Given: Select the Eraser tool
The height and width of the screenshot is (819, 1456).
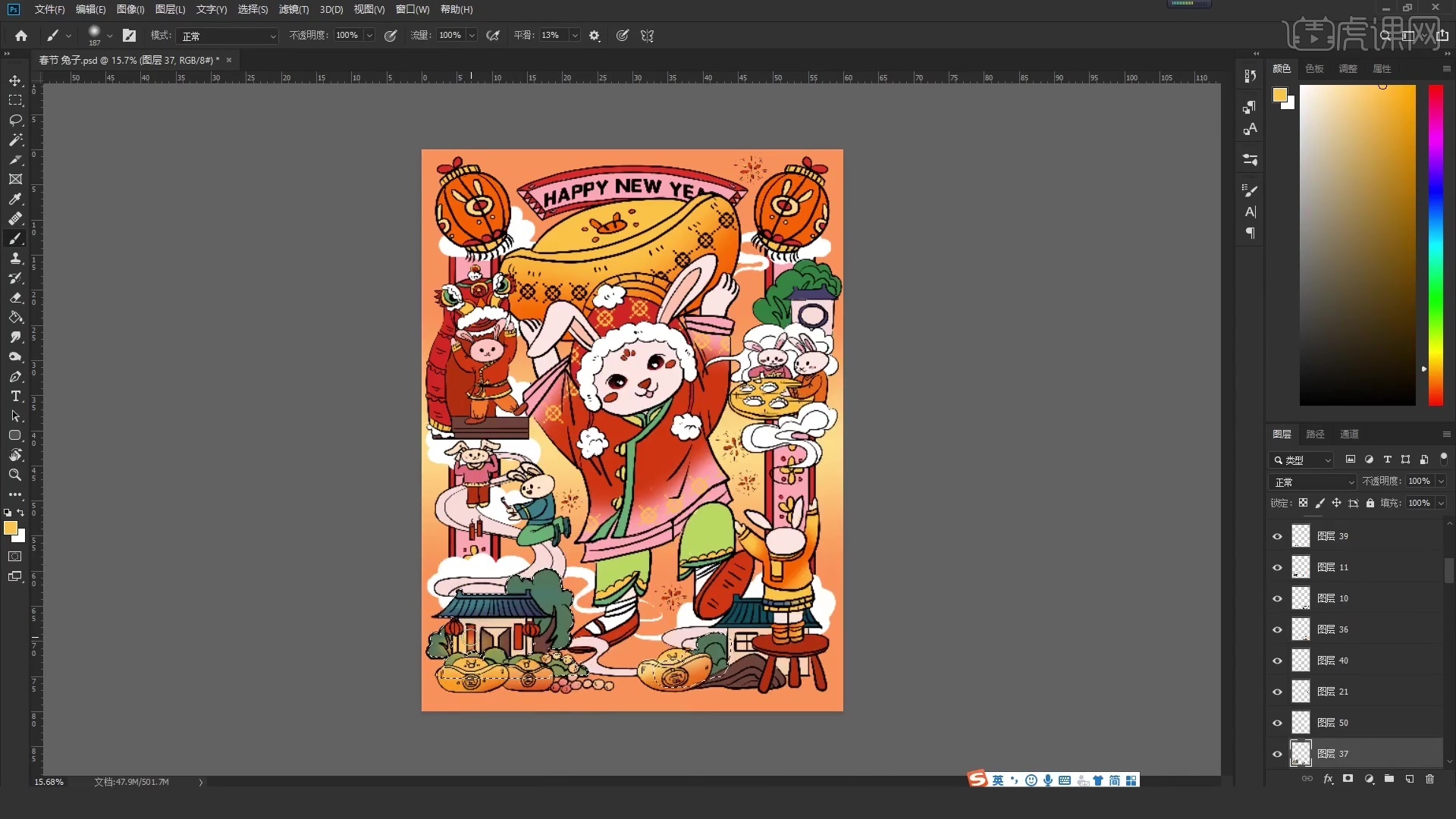Looking at the screenshot, I should (x=15, y=297).
